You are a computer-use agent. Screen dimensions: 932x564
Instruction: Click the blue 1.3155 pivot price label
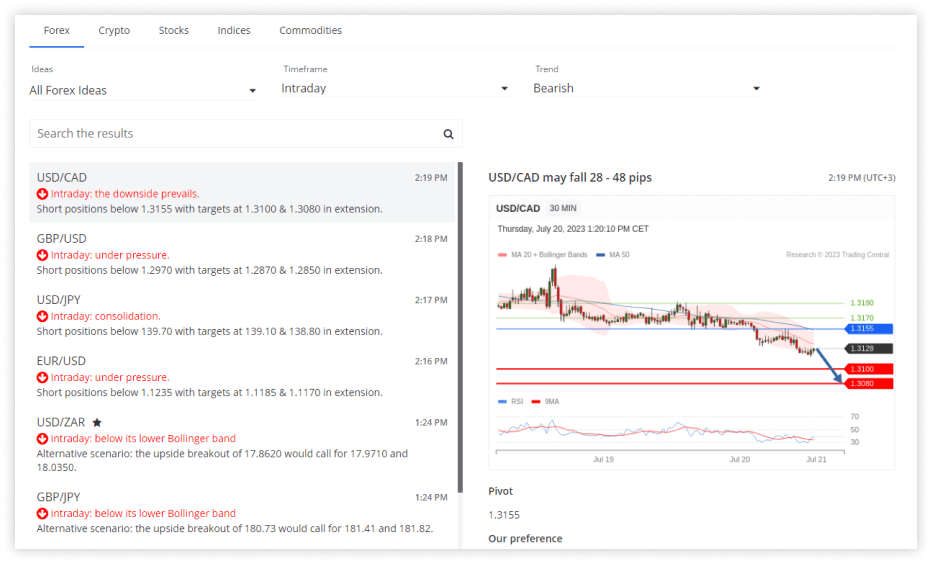866,328
